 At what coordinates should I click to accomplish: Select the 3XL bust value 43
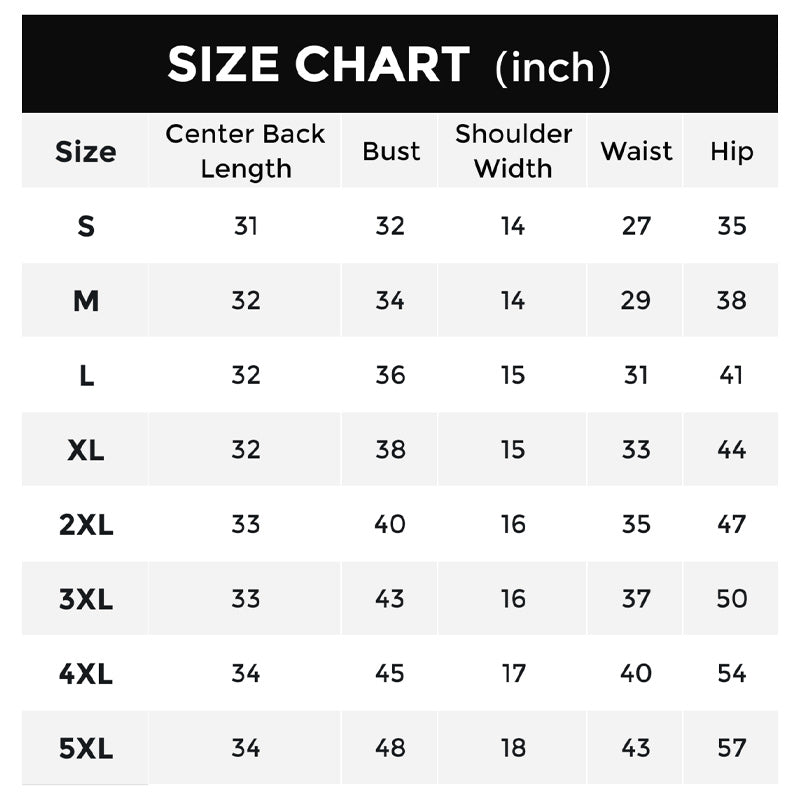(x=390, y=599)
